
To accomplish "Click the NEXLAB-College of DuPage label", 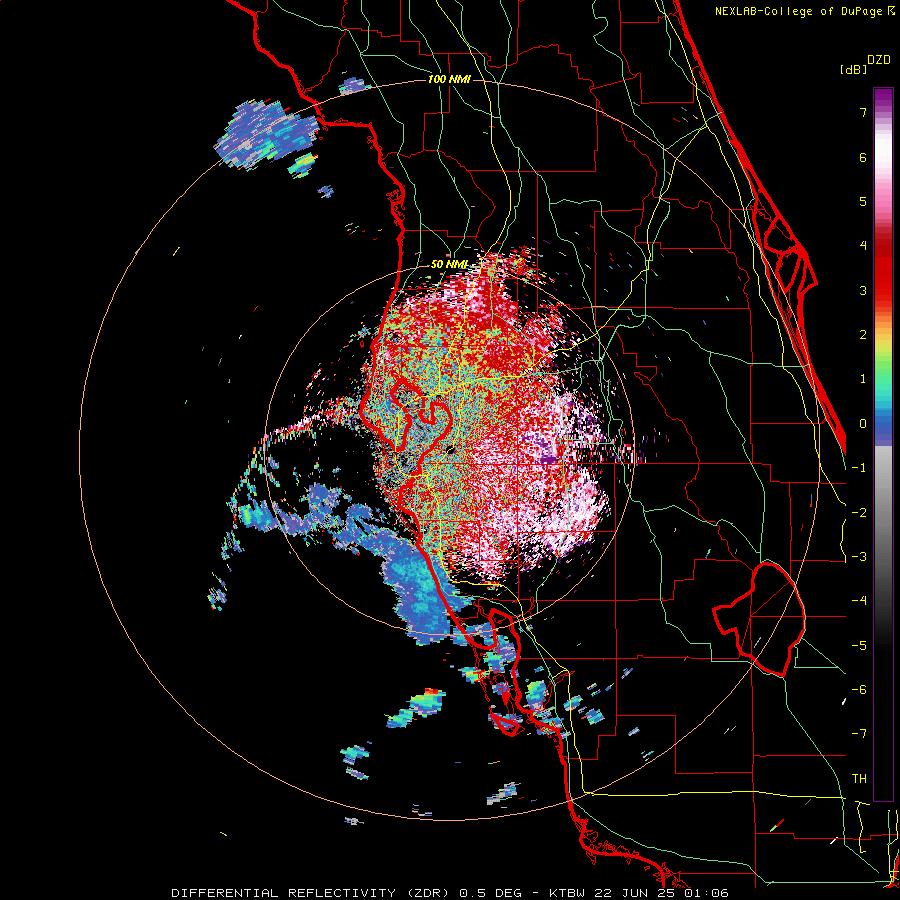I will point(800,11).
